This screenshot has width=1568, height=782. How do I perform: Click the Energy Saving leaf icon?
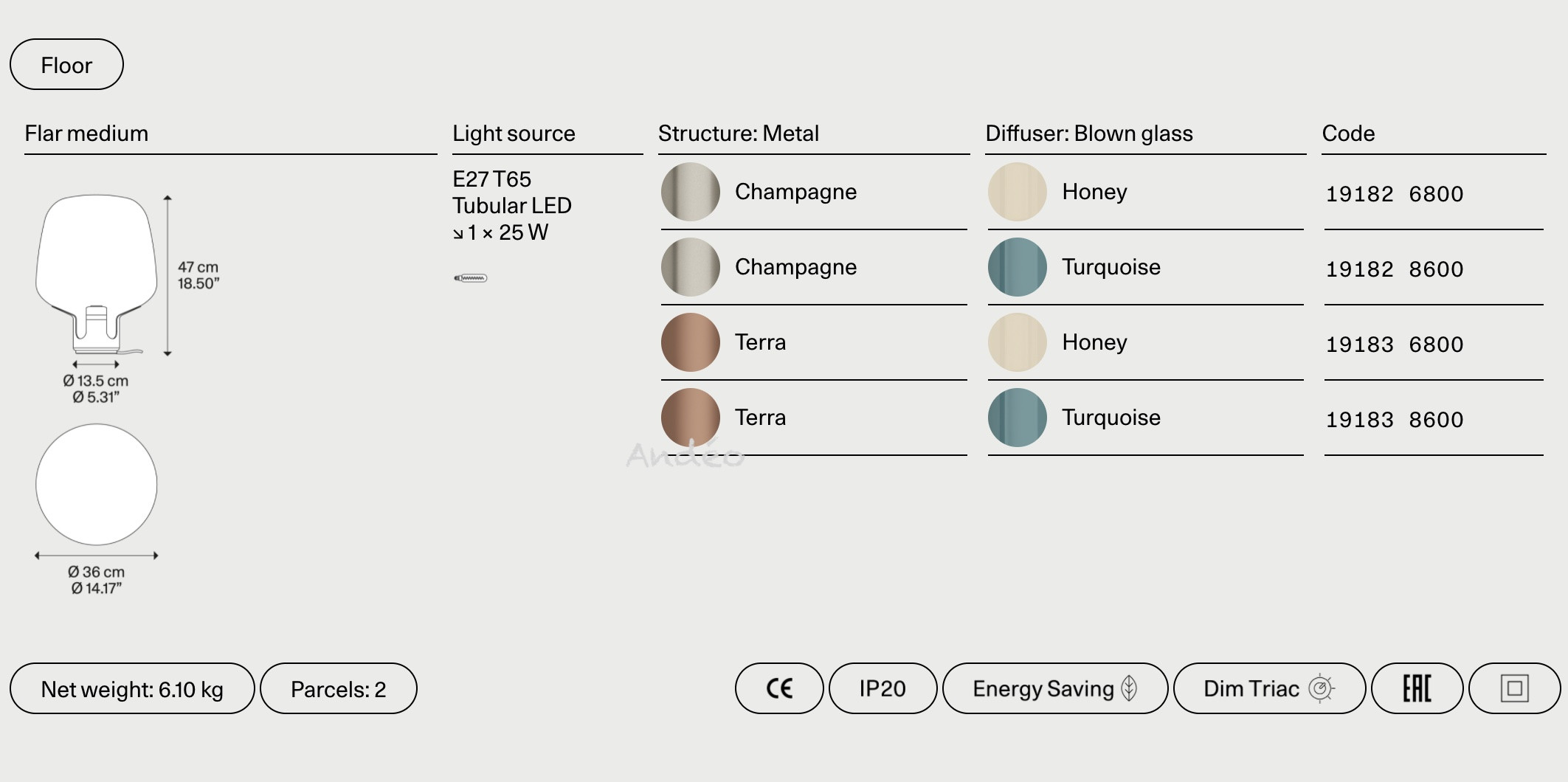pyautogui.click(x=1129, y=688)
